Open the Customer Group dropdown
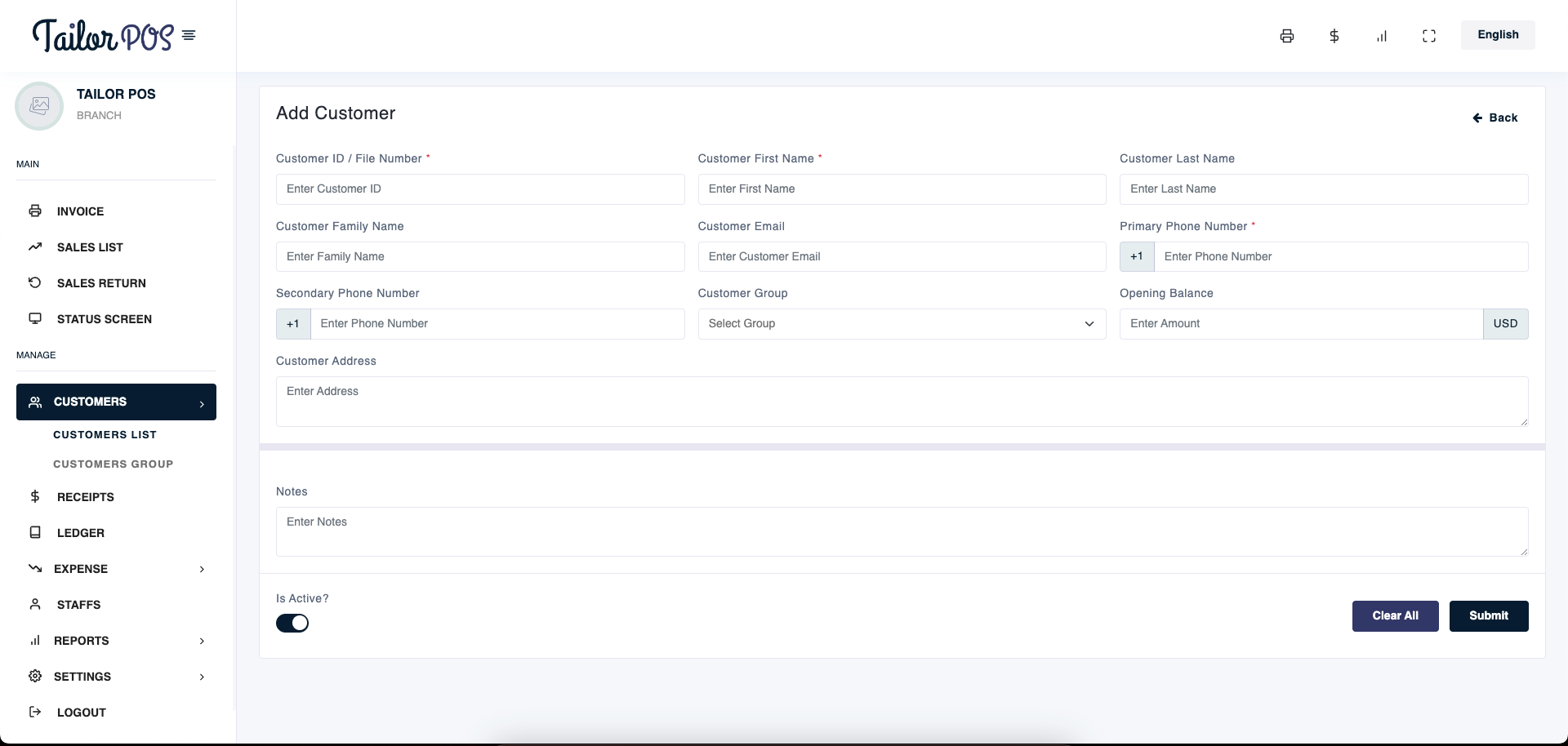The width and height of the screenshot is (1568, 746). click(x=902, y=324)
